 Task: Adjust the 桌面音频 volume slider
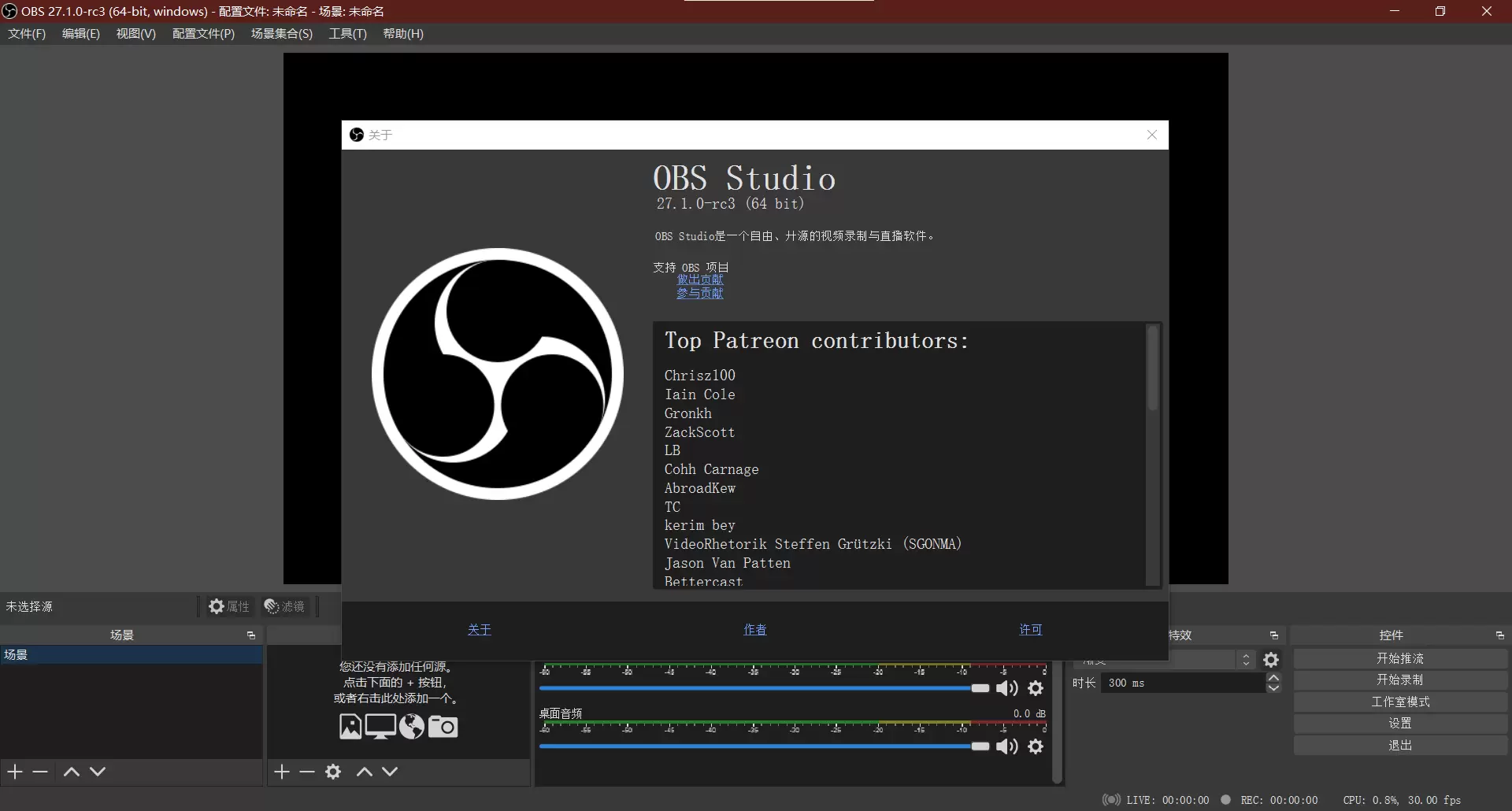pos(764,746)
